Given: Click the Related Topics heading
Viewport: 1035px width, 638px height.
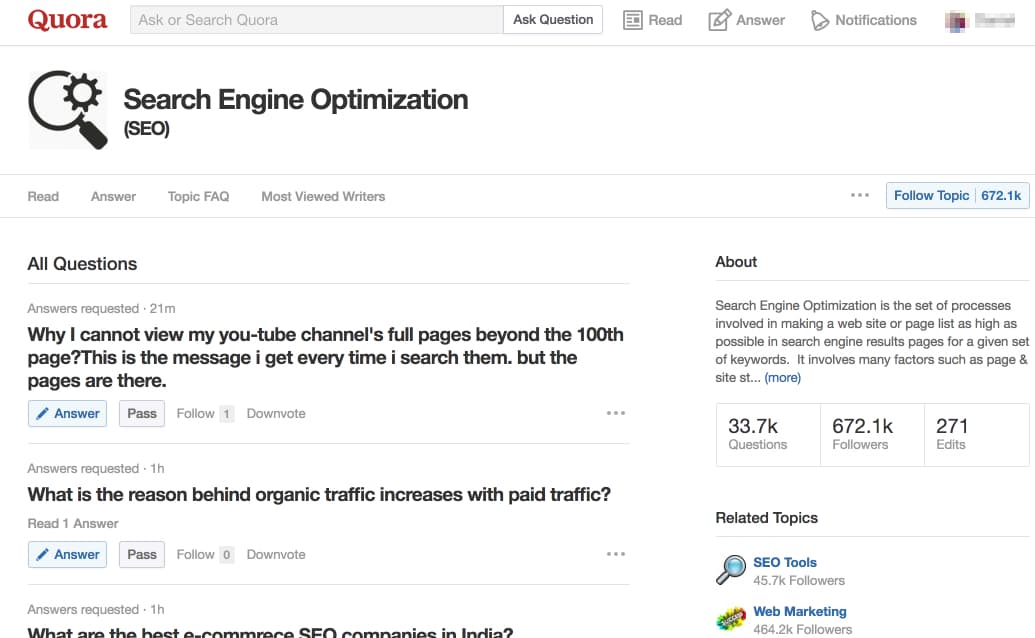Looking at the screenshot, I should pyautogui.click(x=766, y=518).
